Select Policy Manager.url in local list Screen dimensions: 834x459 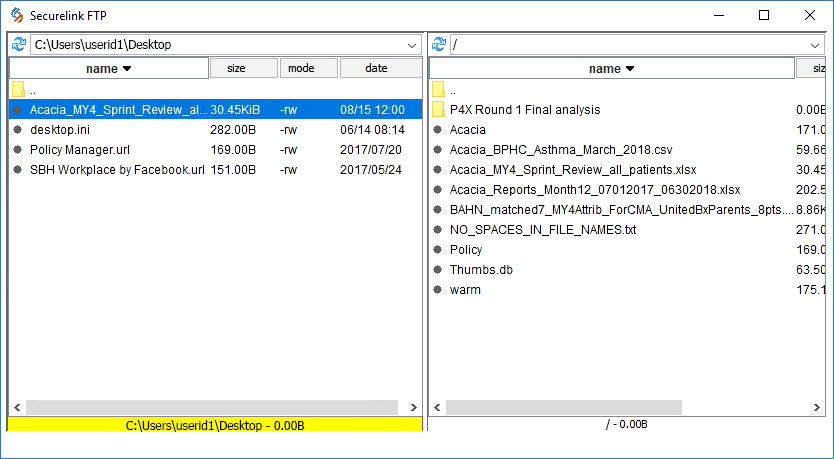click(80, 150)
